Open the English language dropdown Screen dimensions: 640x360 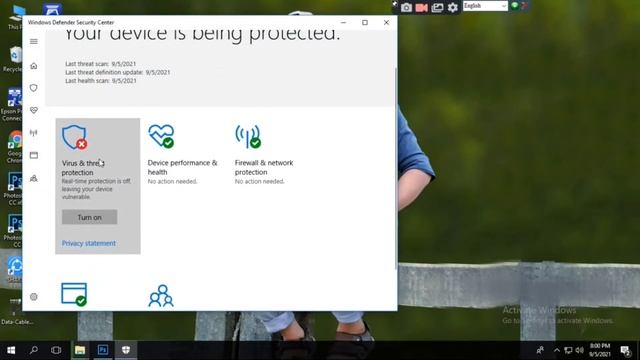485,6
